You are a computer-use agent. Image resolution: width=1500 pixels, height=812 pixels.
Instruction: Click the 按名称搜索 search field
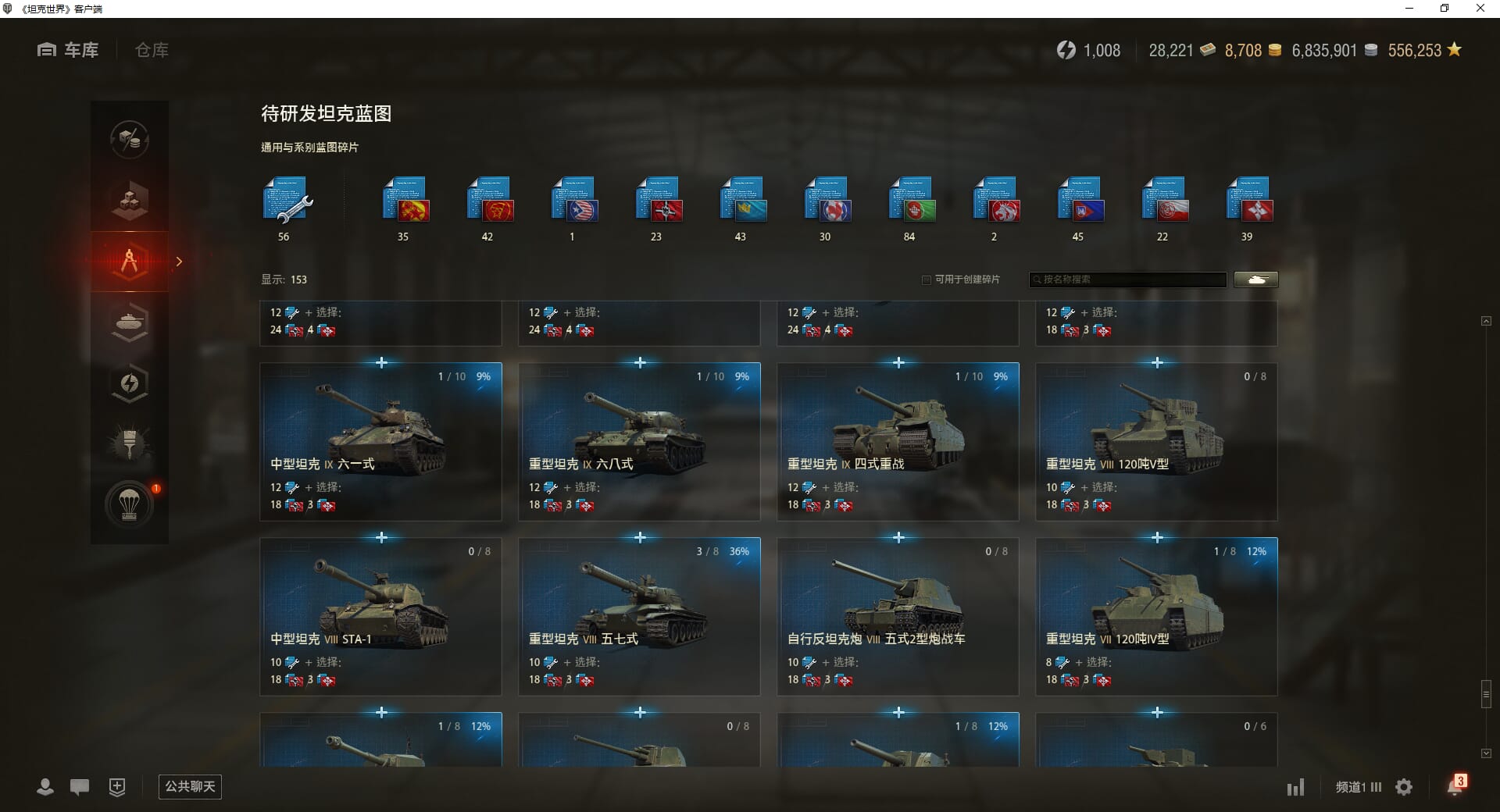coord(1128,280)
